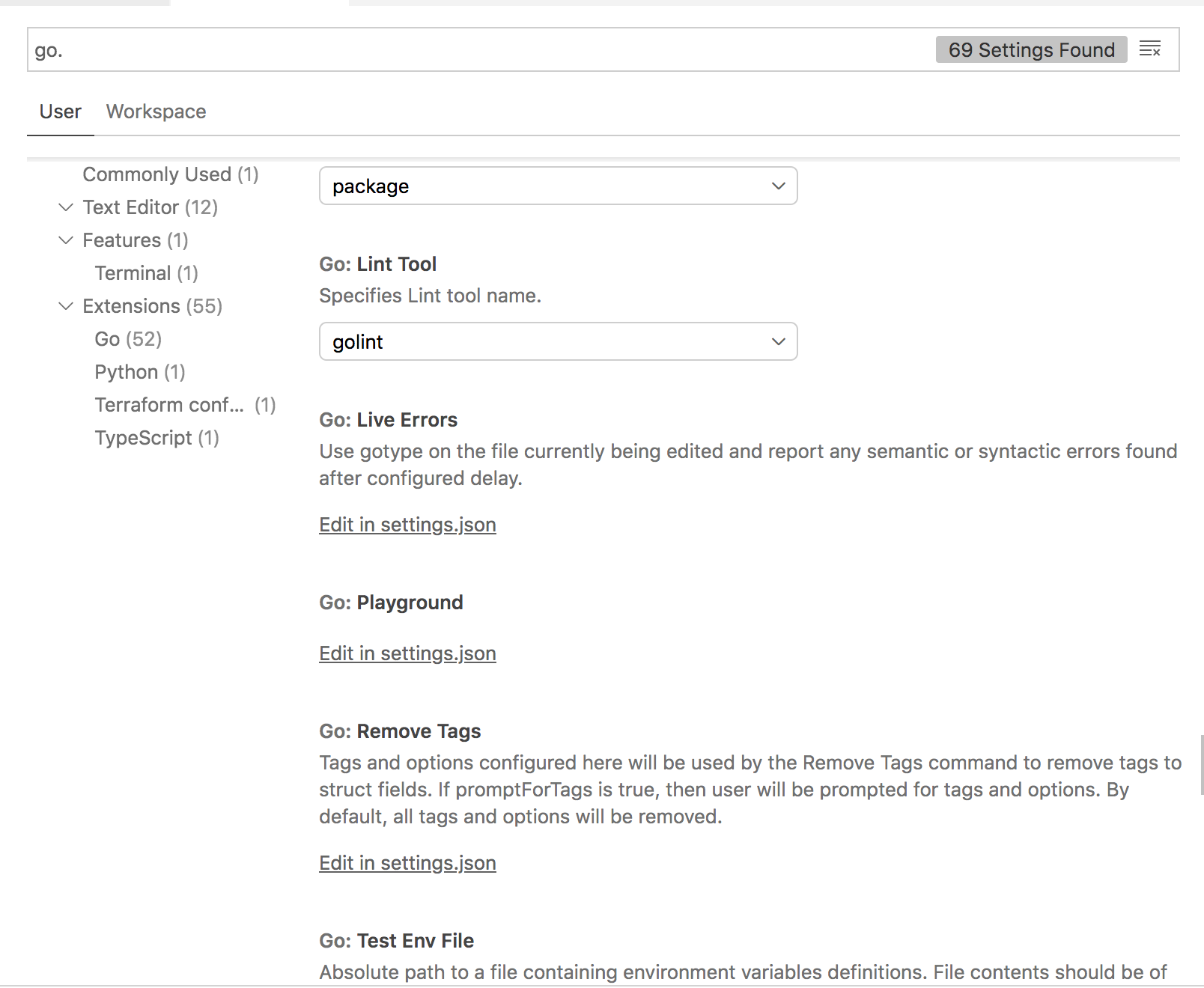Viewport: 1204px width, 988px height.
Task: Open Playground Edit in settings.json link
Action: point(407,653)
